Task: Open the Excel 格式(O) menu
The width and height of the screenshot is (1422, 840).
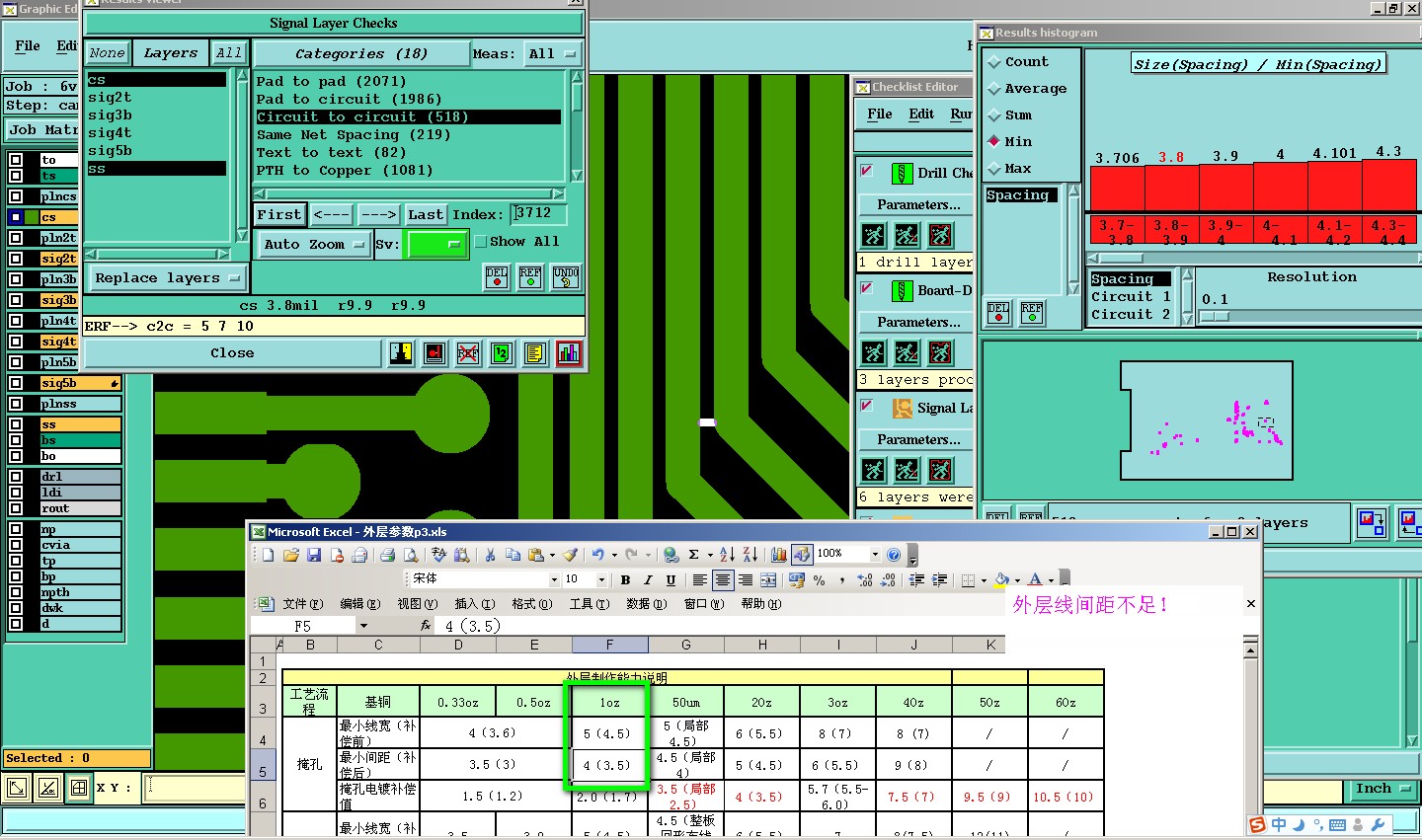Action: click(531, 604)
